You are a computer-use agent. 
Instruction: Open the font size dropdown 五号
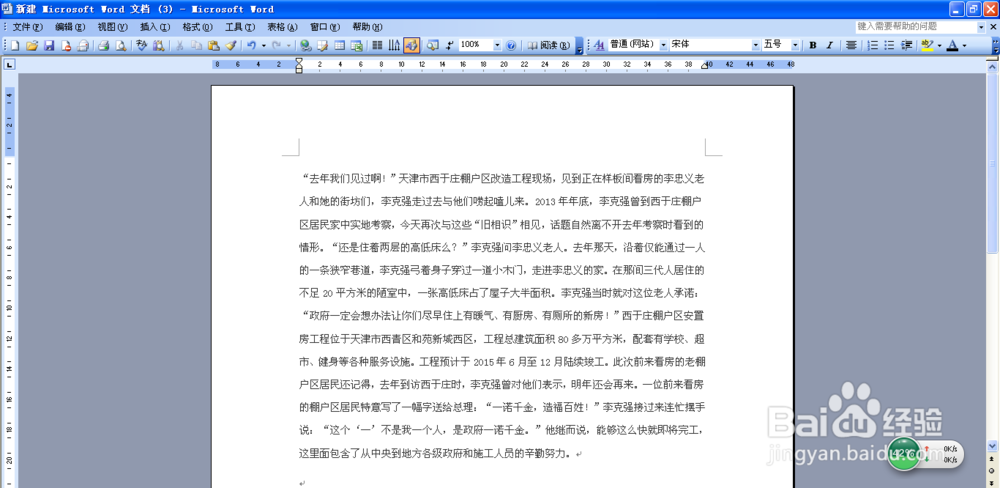coord(795,45)
